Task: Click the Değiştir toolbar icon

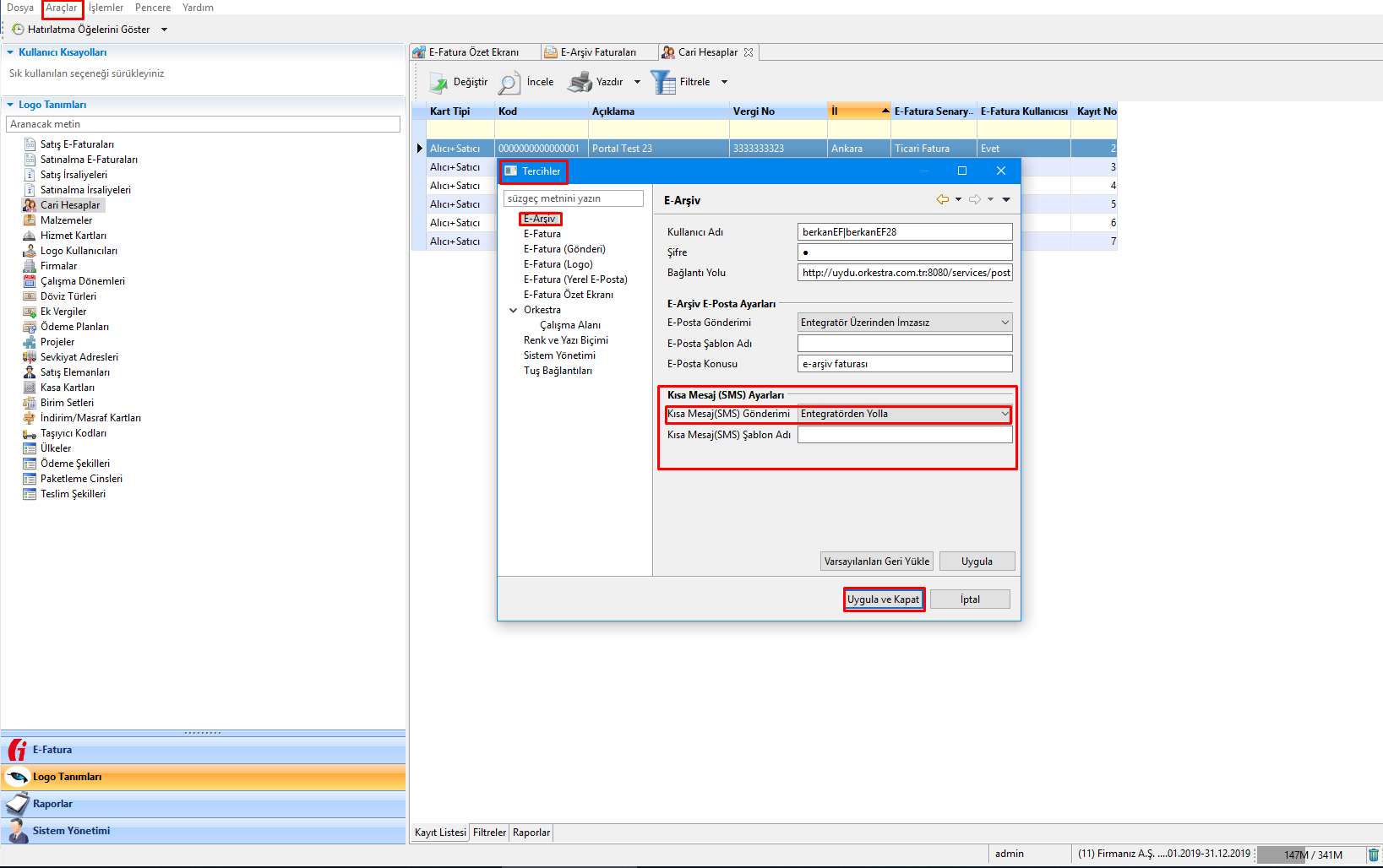Action: point(438,83)
